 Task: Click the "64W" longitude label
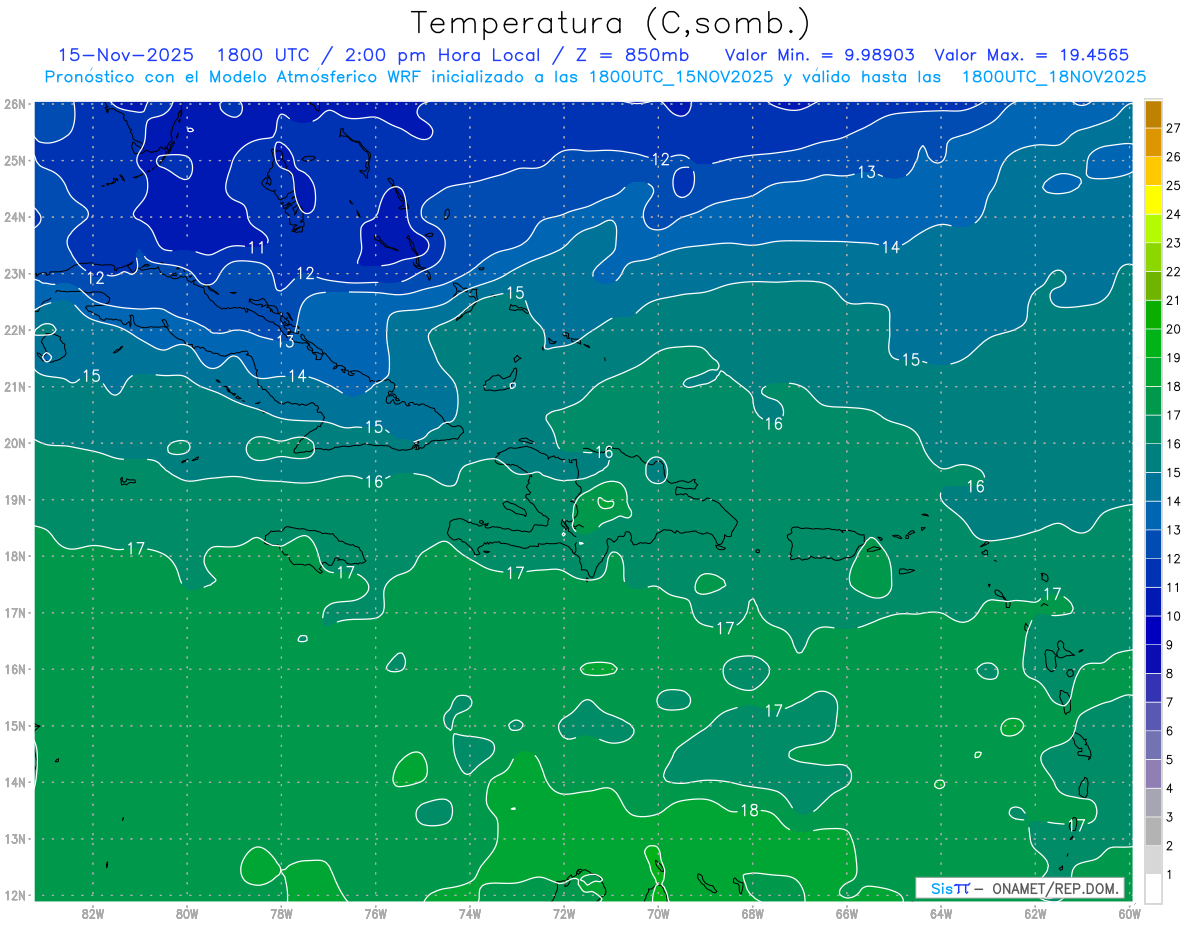pyautogui.click(x=940, y=913)
